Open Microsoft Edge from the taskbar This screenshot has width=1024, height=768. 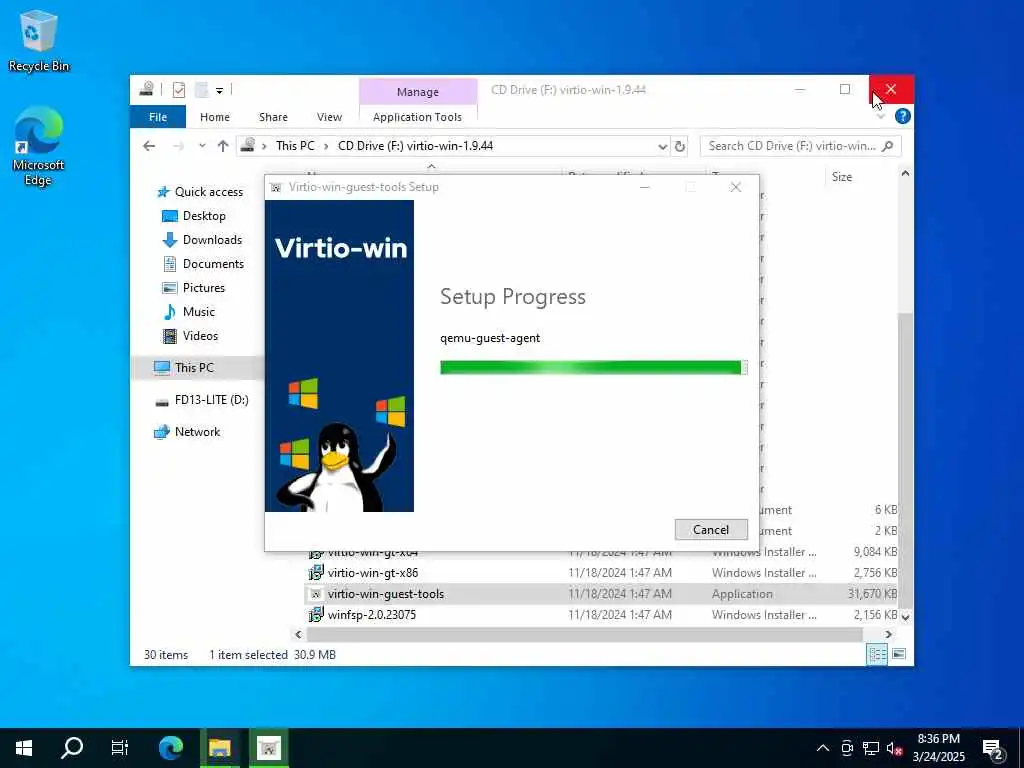170,748
